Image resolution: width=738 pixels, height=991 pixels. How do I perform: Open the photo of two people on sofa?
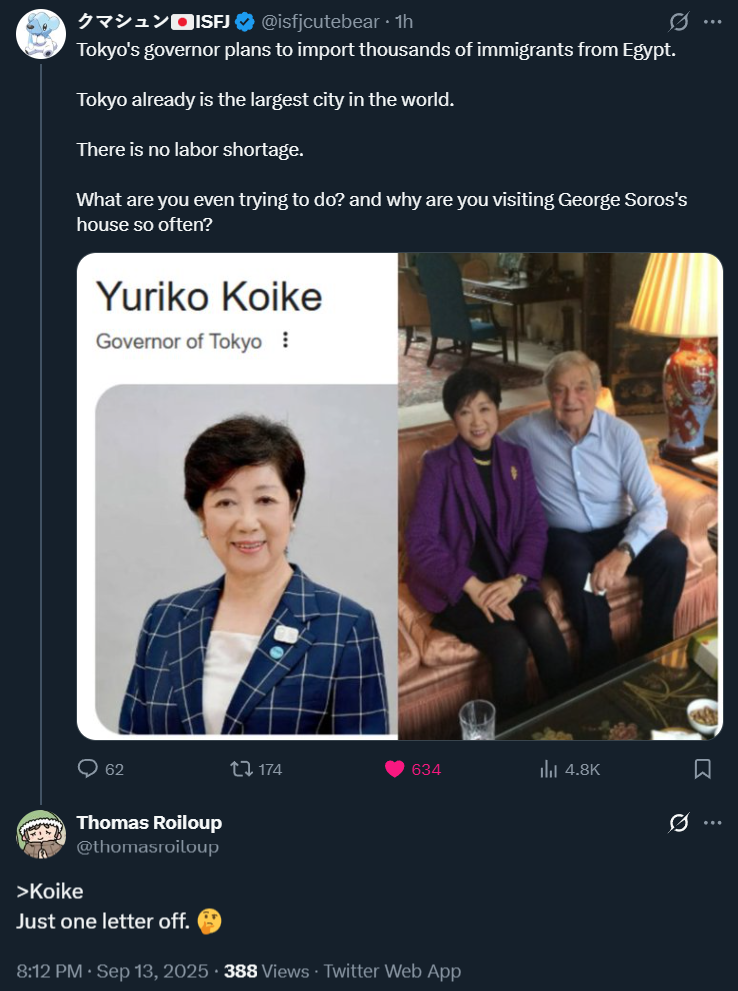pyautogui.click(x=560, y=496)
